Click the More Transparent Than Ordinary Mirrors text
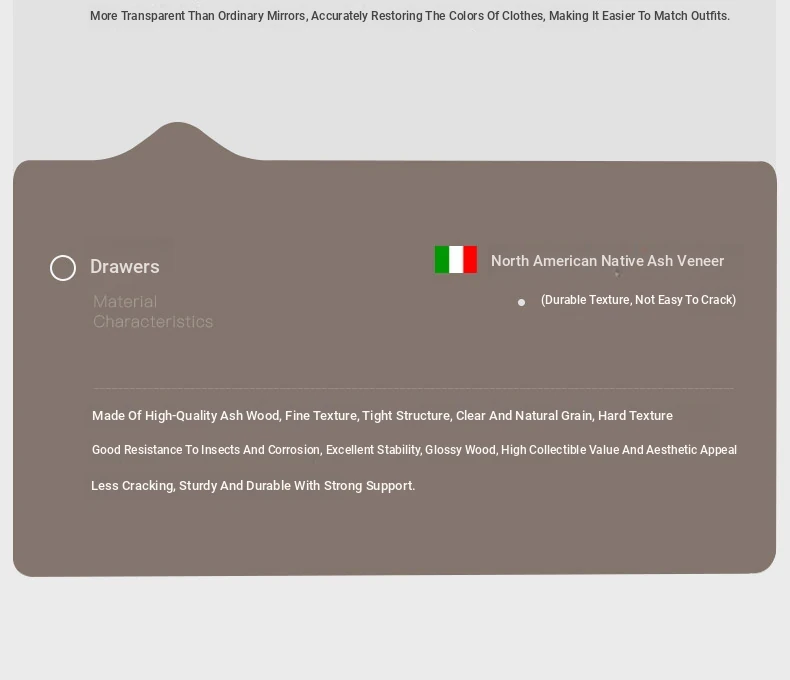This screenshot has height=680, width=790. pyautogui.click(x=197, y=16)
